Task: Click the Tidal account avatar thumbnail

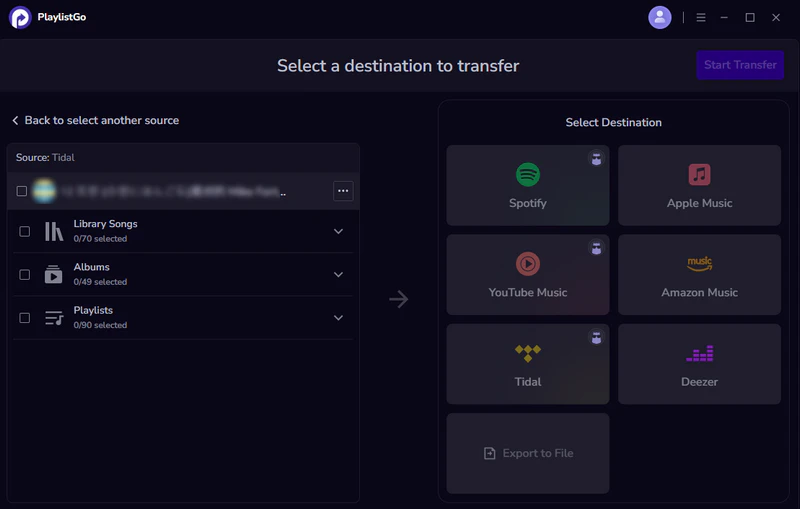Action: (x=44, y=191)
